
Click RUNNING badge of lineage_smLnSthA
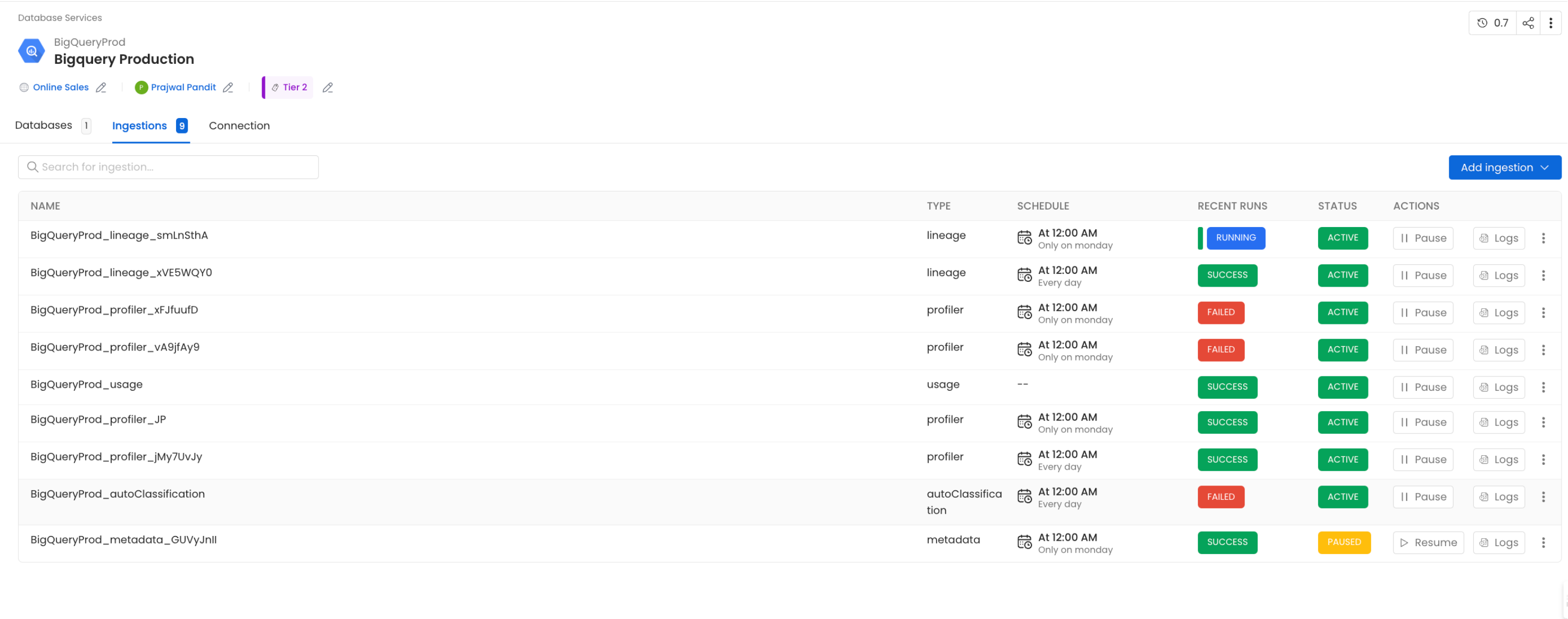click(1236, 238)
